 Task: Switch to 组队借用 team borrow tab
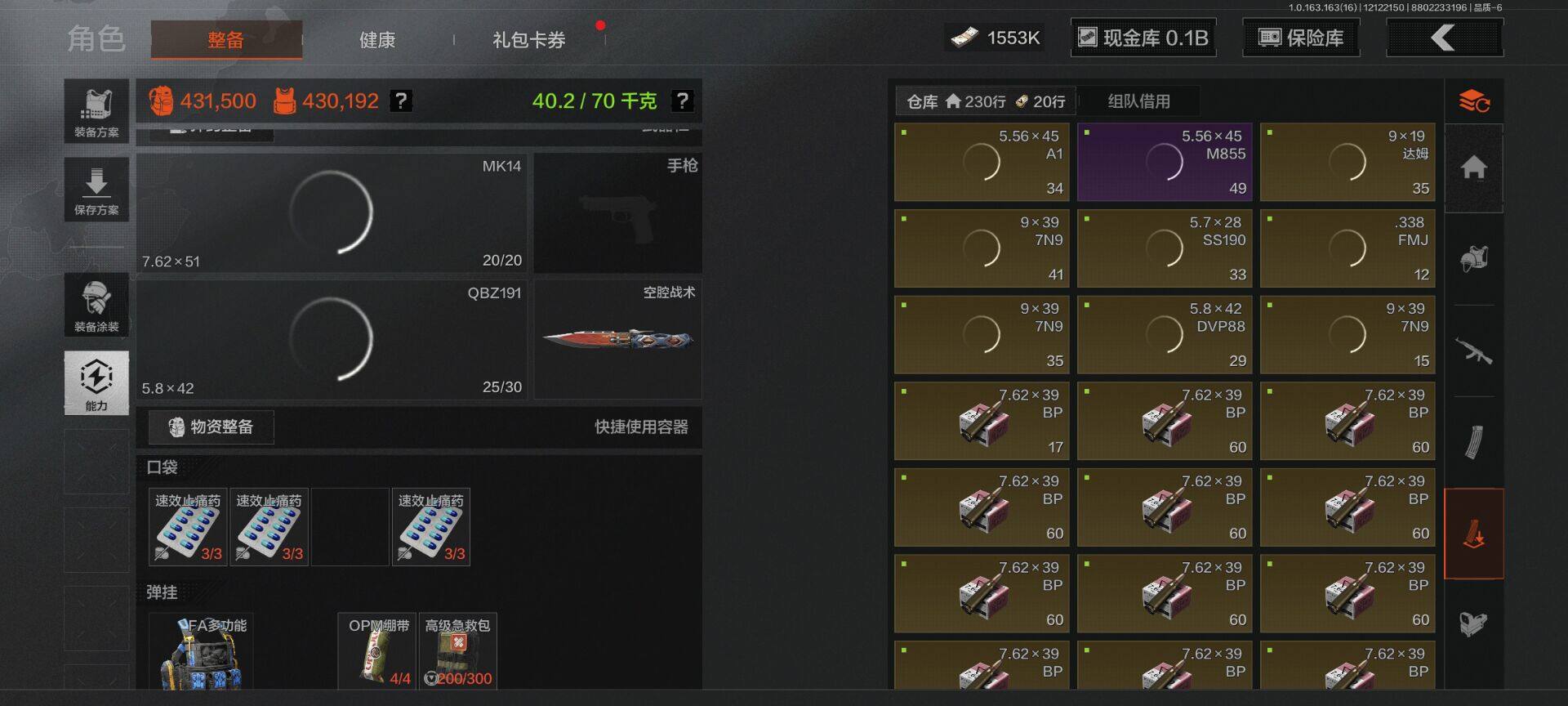(x=1138, y=101)
